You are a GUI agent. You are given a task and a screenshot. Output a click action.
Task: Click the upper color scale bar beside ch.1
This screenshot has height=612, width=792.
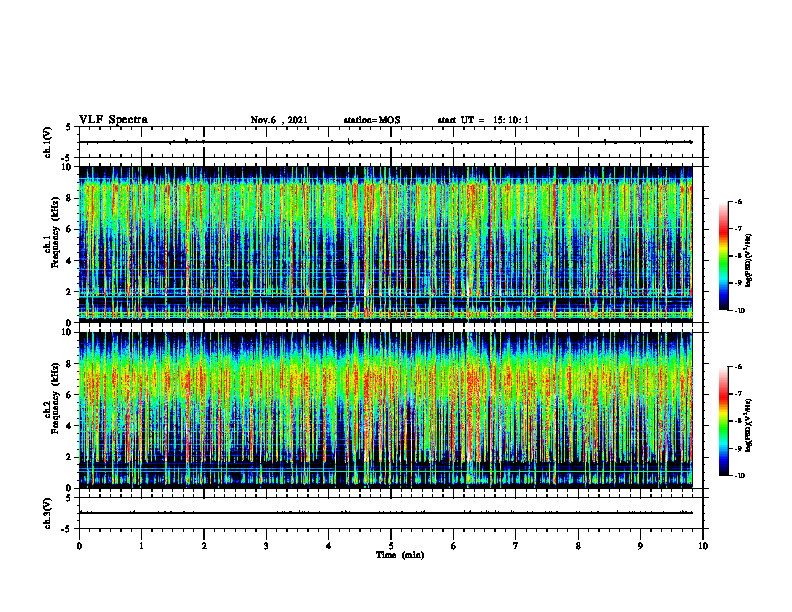[x=724, y=256]
